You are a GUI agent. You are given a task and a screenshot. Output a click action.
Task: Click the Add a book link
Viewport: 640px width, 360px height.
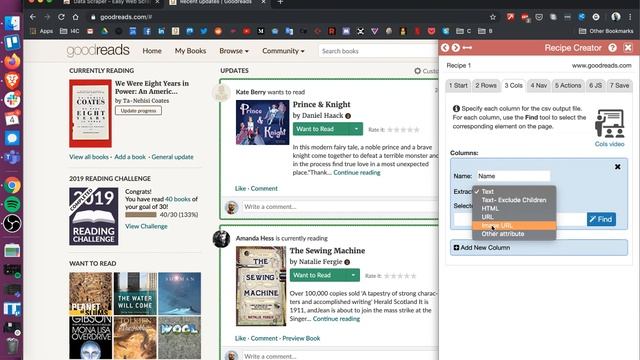pos(130,157)
